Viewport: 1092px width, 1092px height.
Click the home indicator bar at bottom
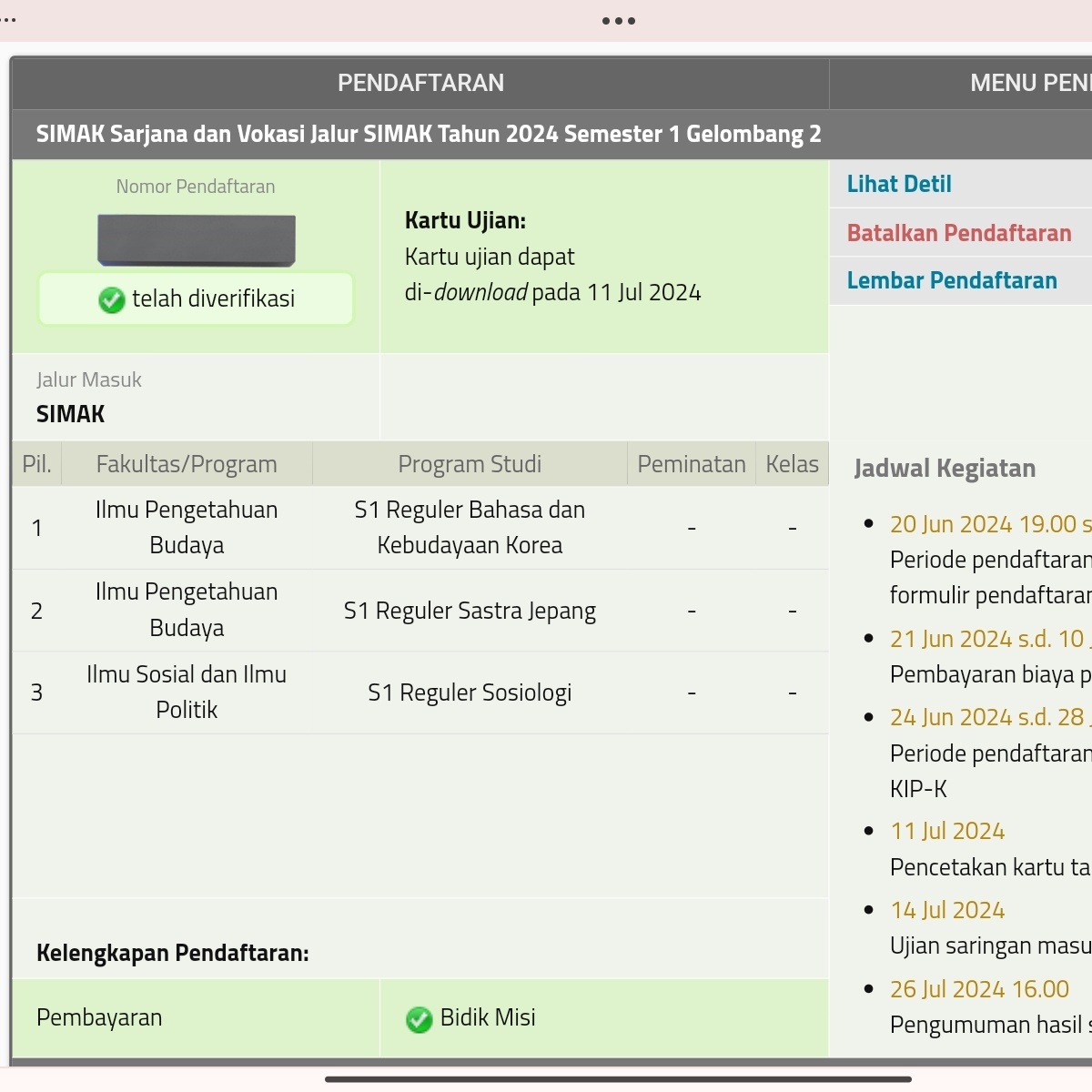[618, 1079]
